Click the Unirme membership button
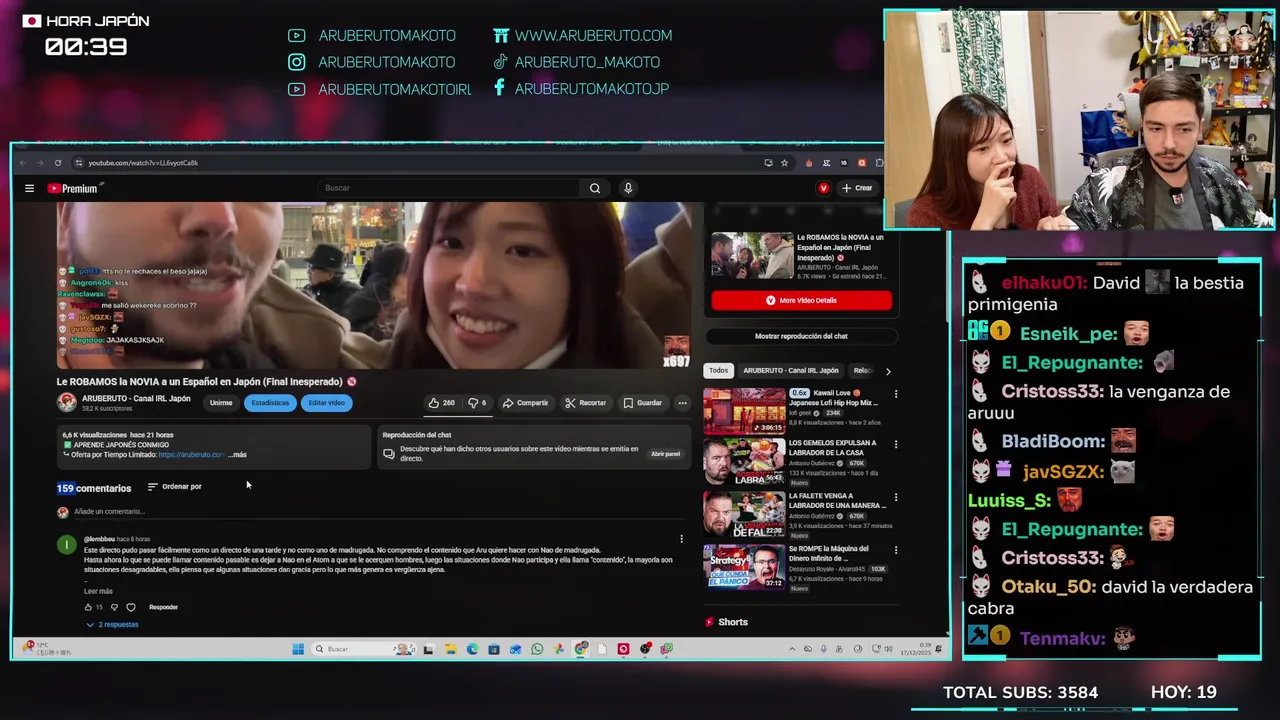Screen dimensions: 1280x720 click(x=221, y=403)
